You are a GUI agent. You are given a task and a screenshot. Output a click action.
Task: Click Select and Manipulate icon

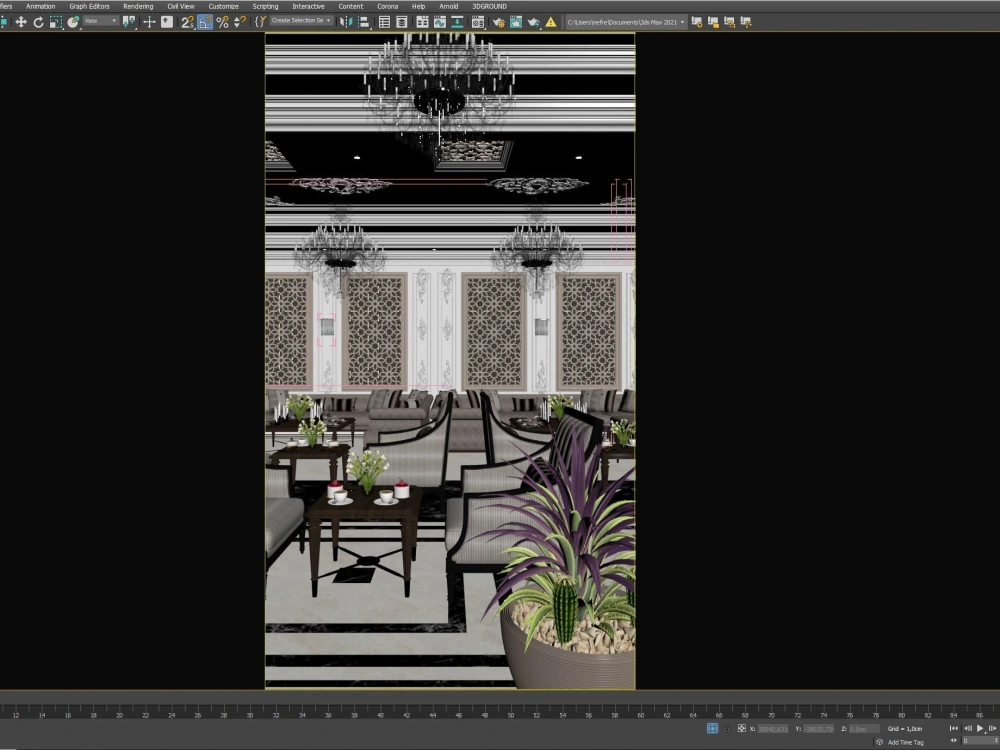(x=149, y=22)
